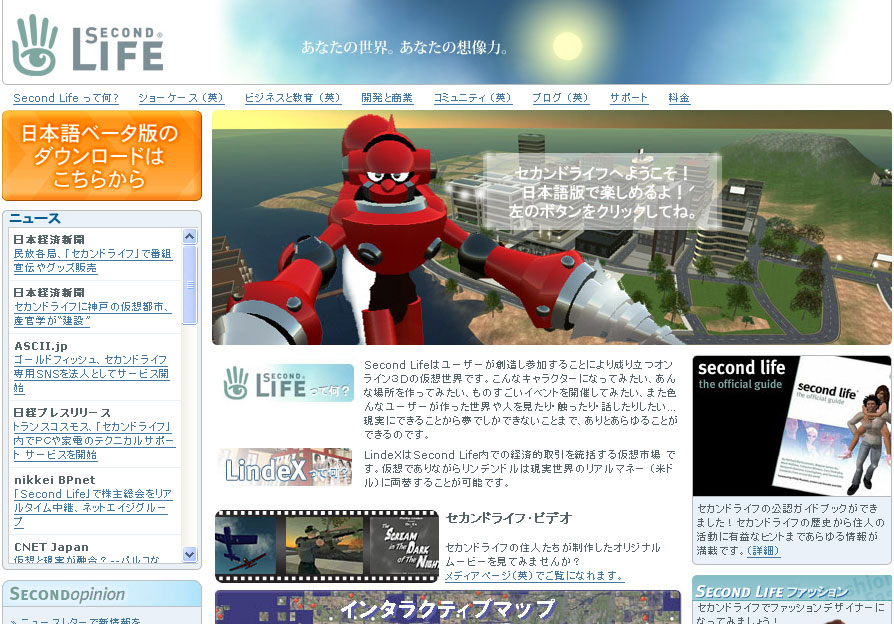Click the red robot hero banner image

point(551,228)
